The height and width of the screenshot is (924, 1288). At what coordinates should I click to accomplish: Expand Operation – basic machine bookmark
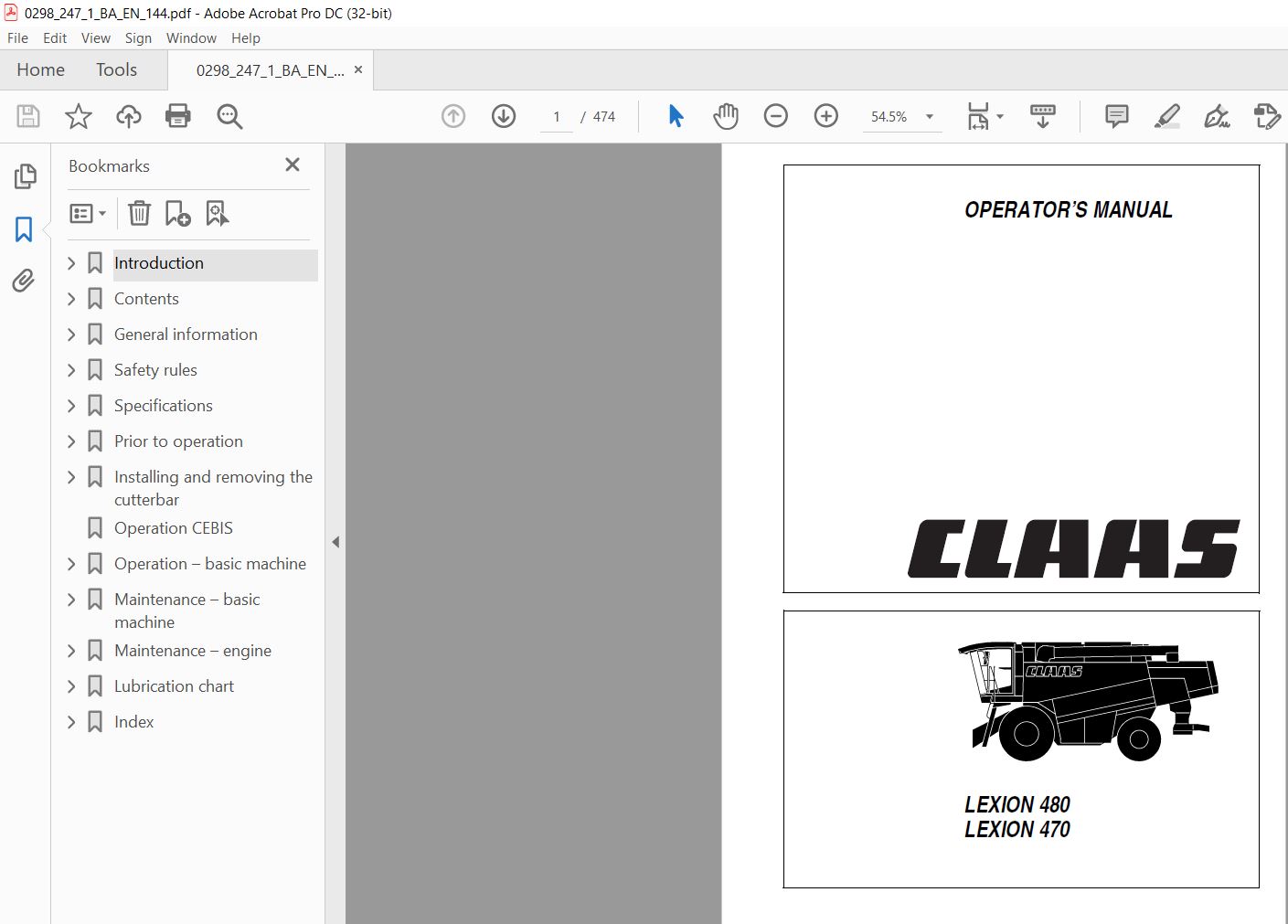point(71,564)
